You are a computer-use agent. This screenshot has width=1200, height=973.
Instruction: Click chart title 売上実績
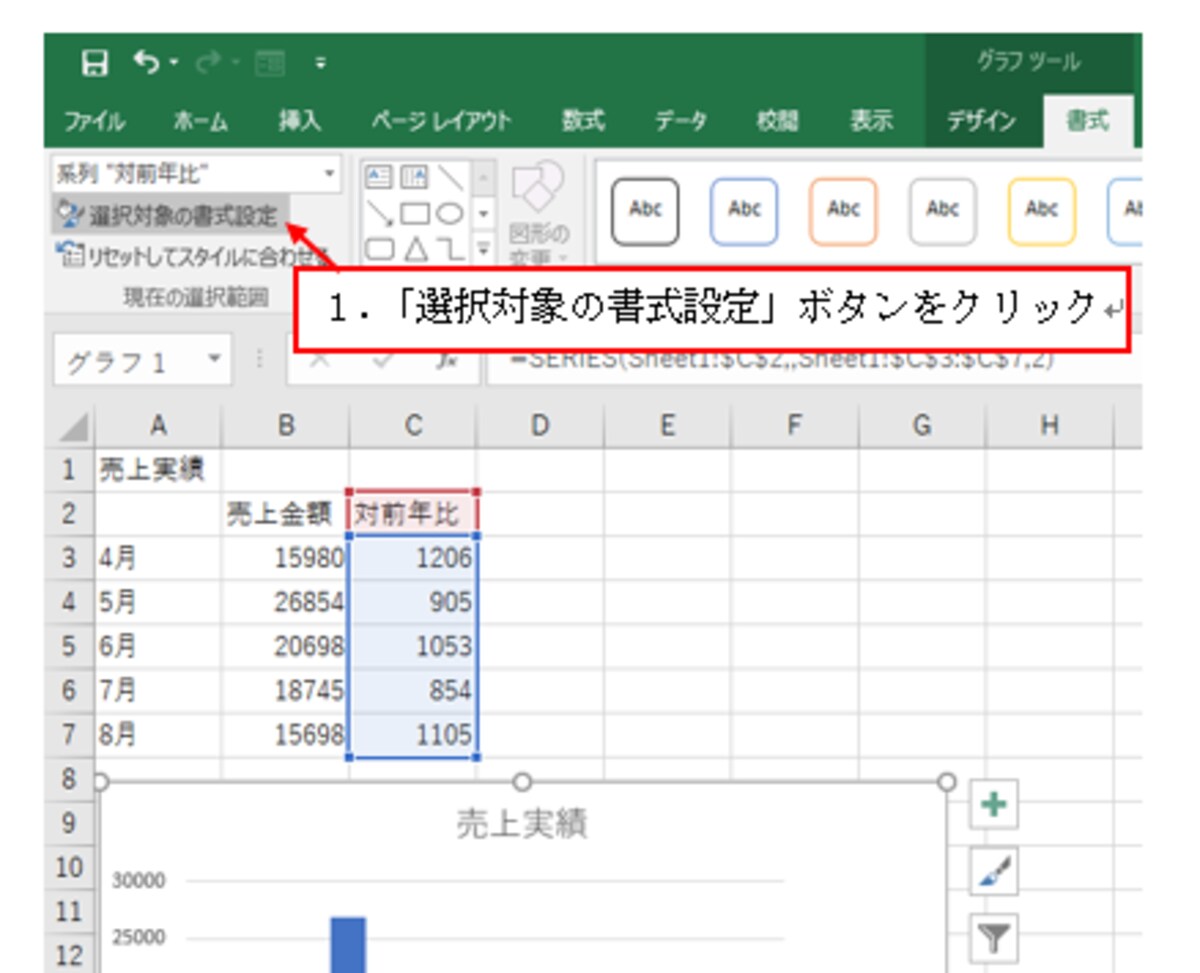[x=520, y=823]
